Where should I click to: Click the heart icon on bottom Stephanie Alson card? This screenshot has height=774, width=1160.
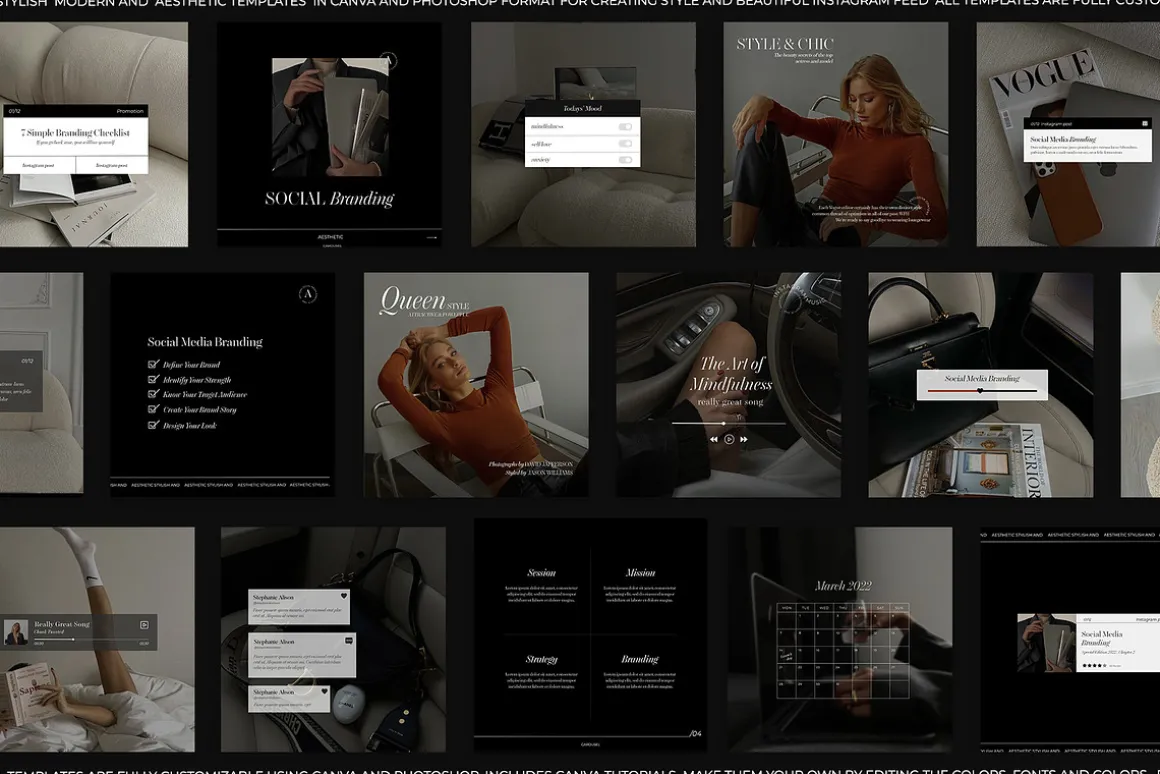point(324,692)
